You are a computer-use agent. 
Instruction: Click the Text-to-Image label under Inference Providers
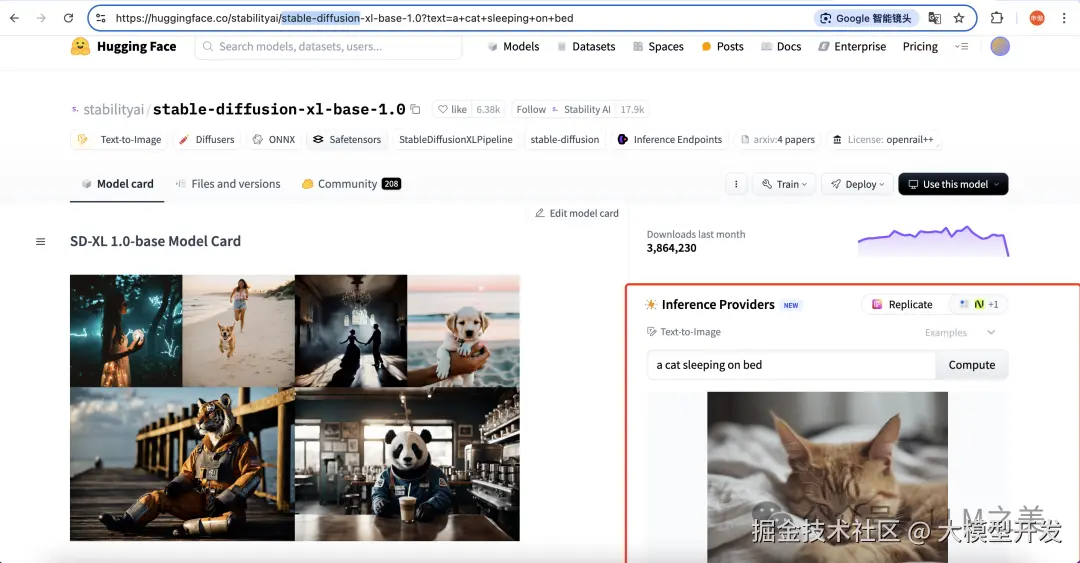[684, 332]
